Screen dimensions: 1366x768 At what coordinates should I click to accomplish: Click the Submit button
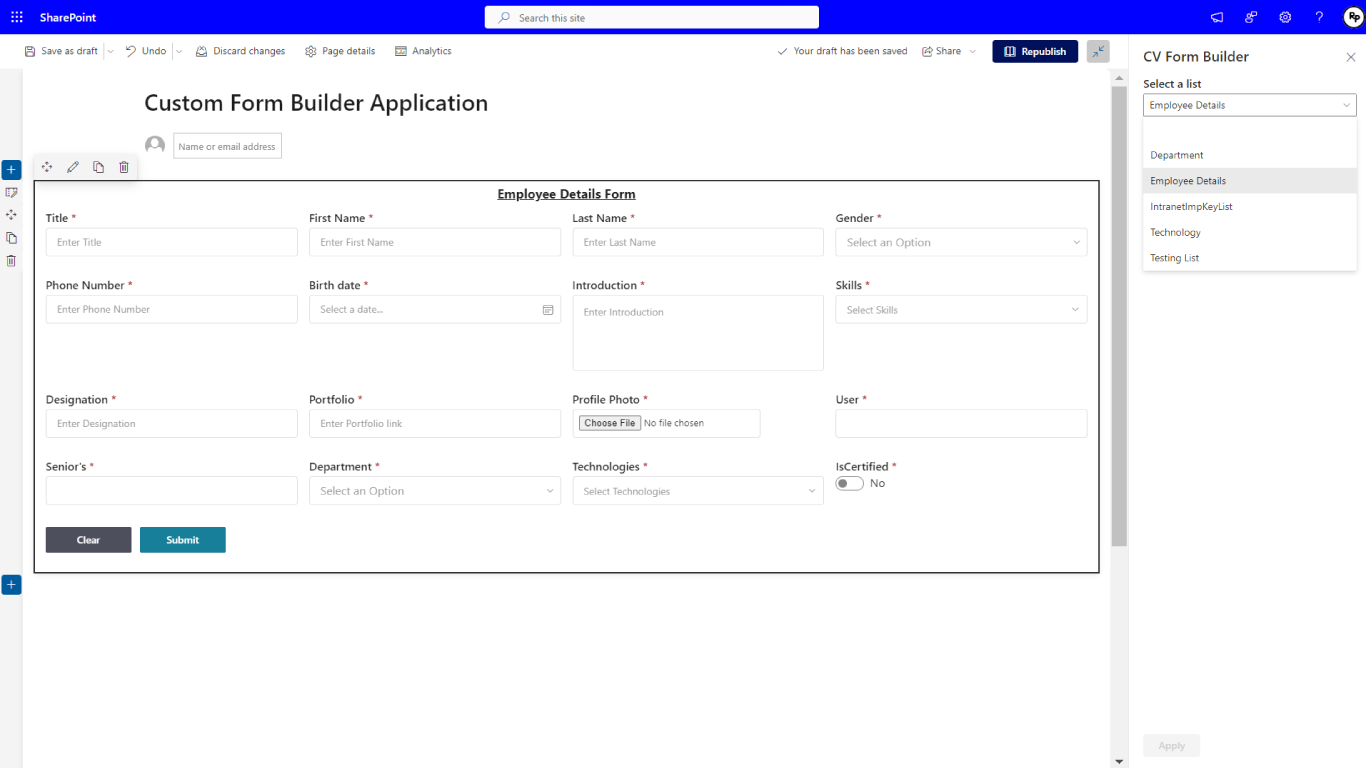(183, 540)
